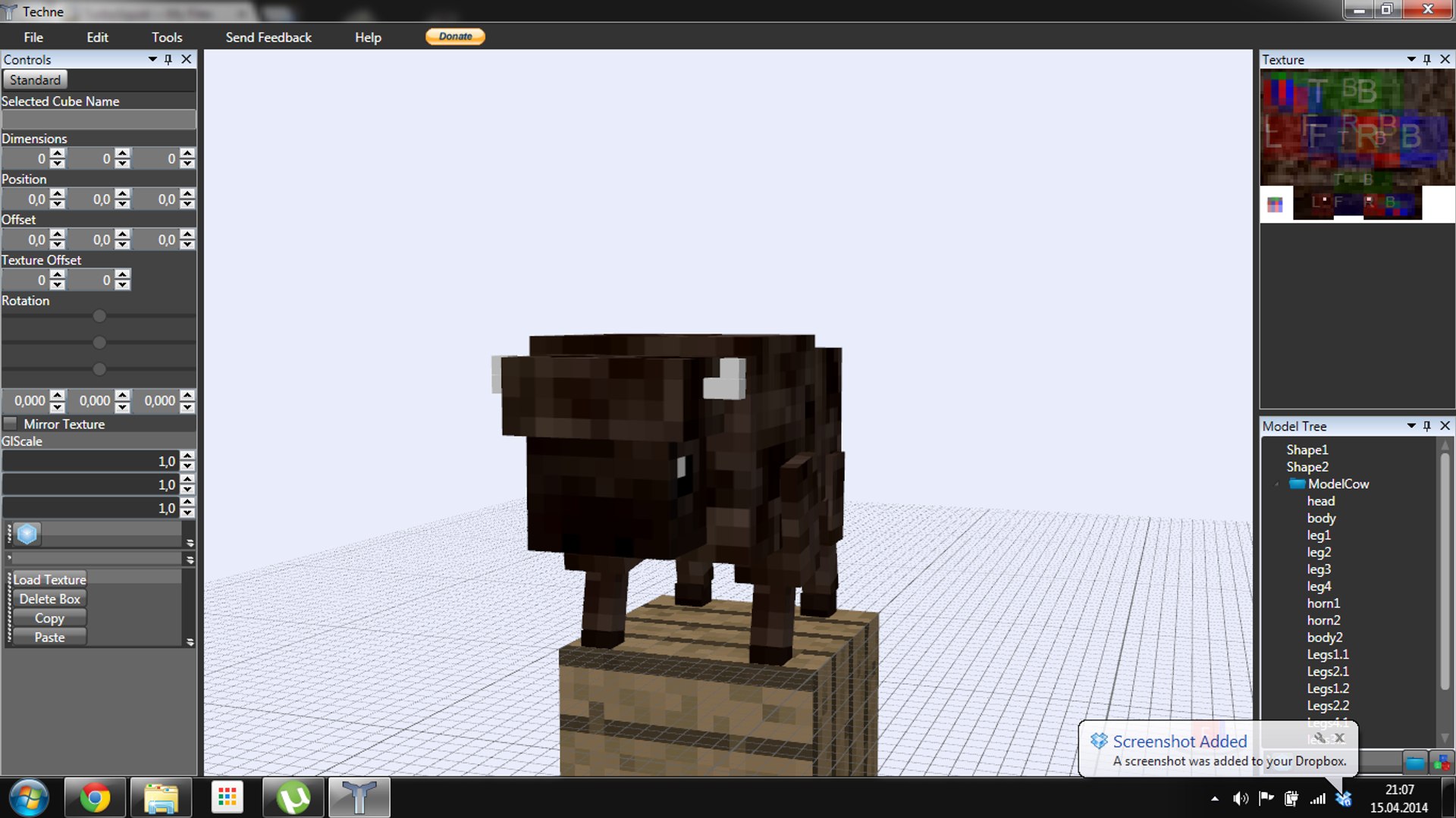Open uTorrent from the taskbar

coord(293,798)
